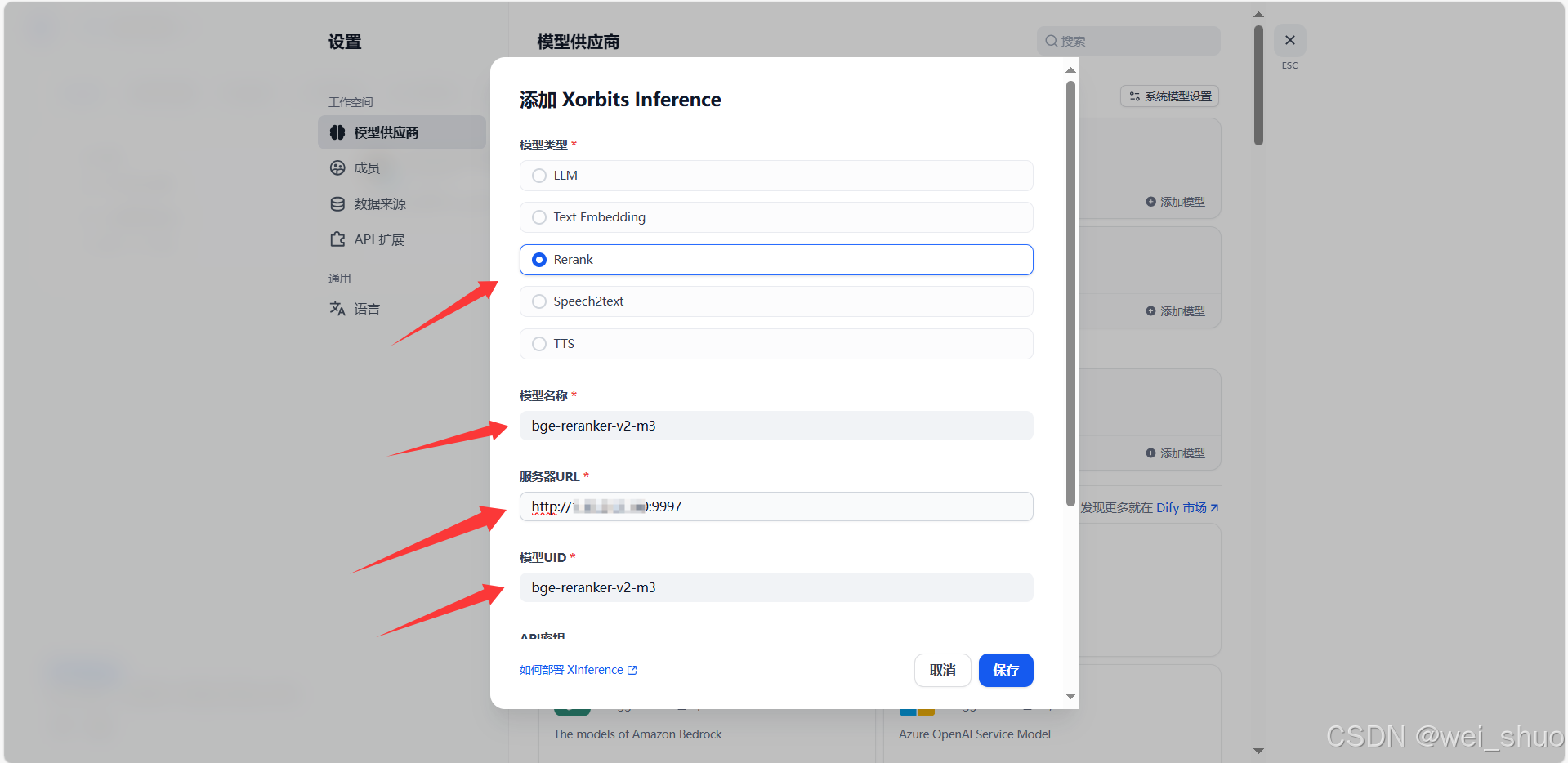Open the 数据来源 data source sidebar item
1568x763 pixels.
click(402, 204)
